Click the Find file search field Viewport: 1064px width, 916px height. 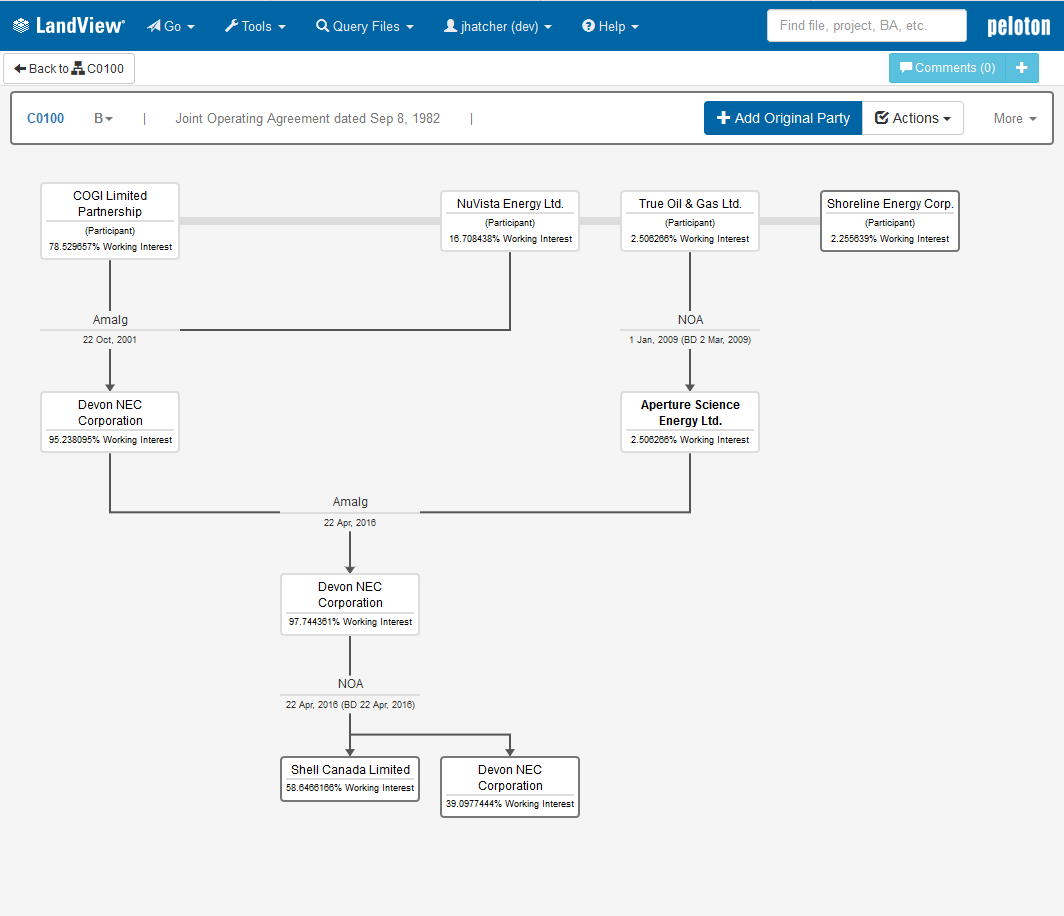click(867, 26)
